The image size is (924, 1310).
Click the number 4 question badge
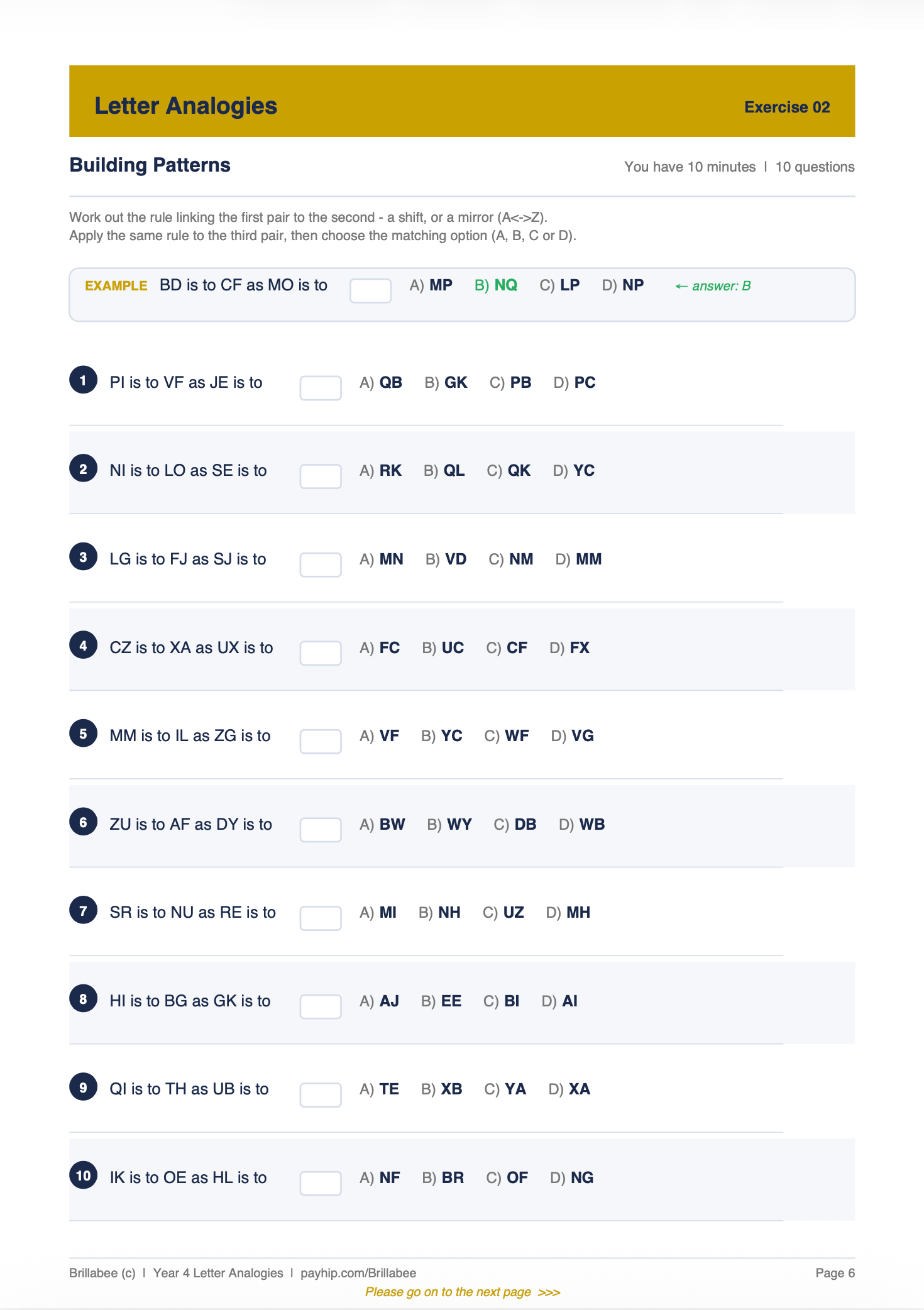[83, 645]
